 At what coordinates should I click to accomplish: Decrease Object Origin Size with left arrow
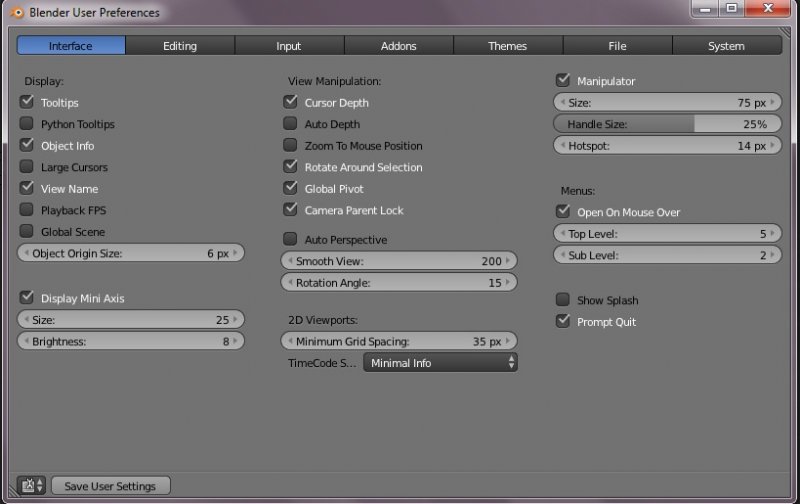coord(26,253)
